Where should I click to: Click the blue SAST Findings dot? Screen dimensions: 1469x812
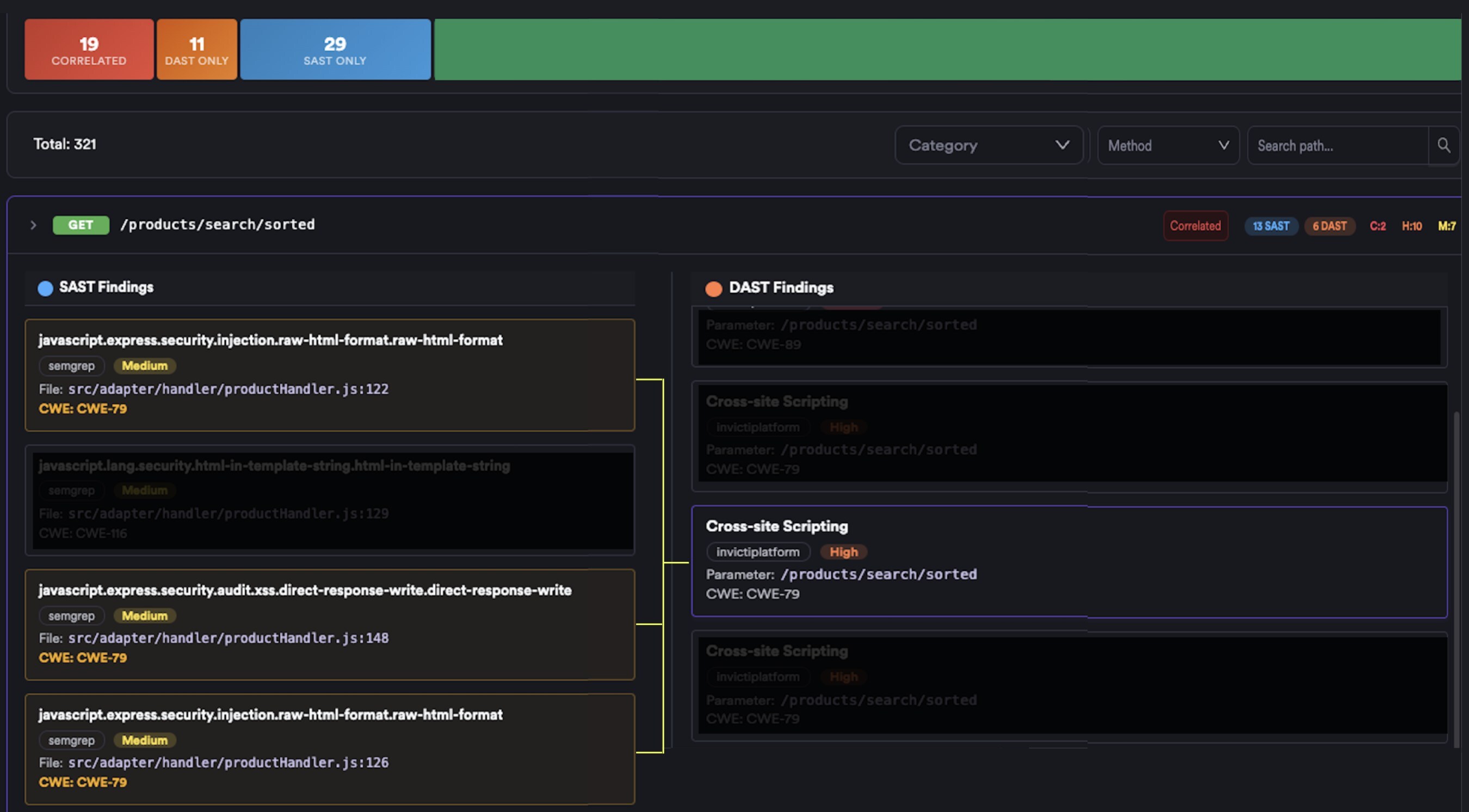[x=45, y=288]
